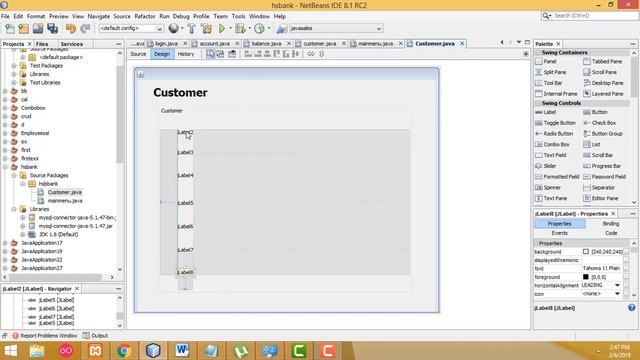
Task: Open Microsoft Word from the taskbar
Action: pyautogui.click(x=182, y=351)
